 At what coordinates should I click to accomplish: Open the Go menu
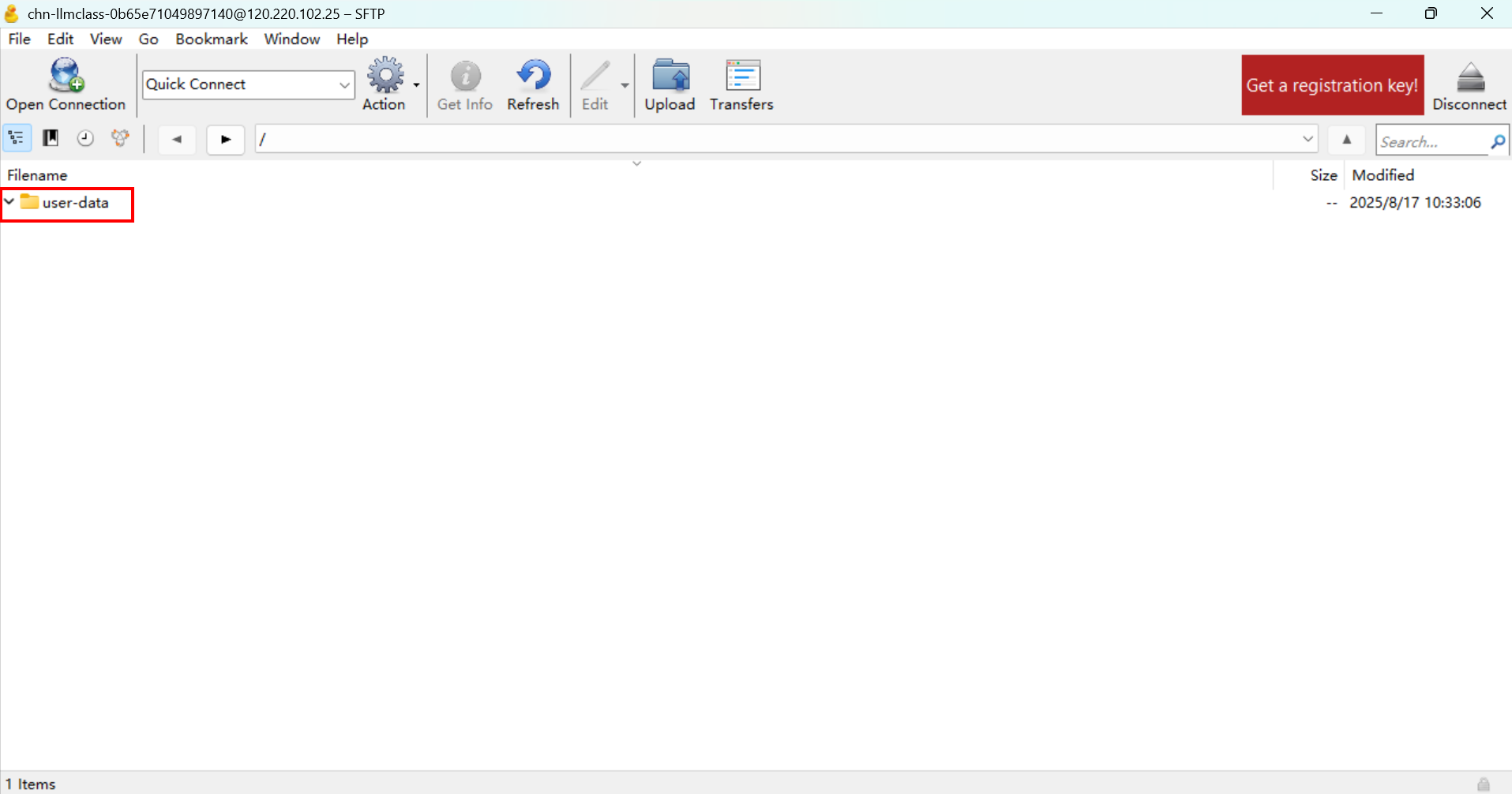click(x=148, y=39)
